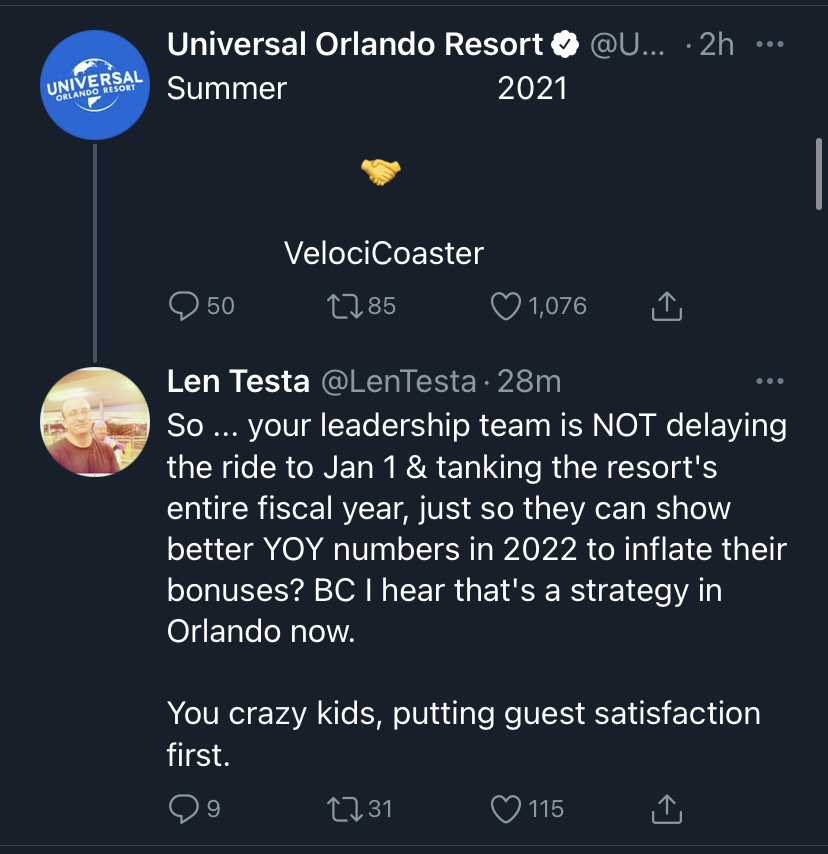The image size is (828, 854).
Task: Like Len Testa's reply tweet
Action: click(507, 808)
